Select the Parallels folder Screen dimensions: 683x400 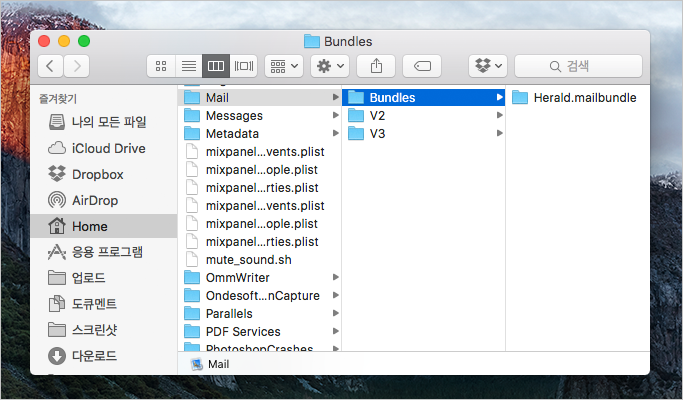260,314
